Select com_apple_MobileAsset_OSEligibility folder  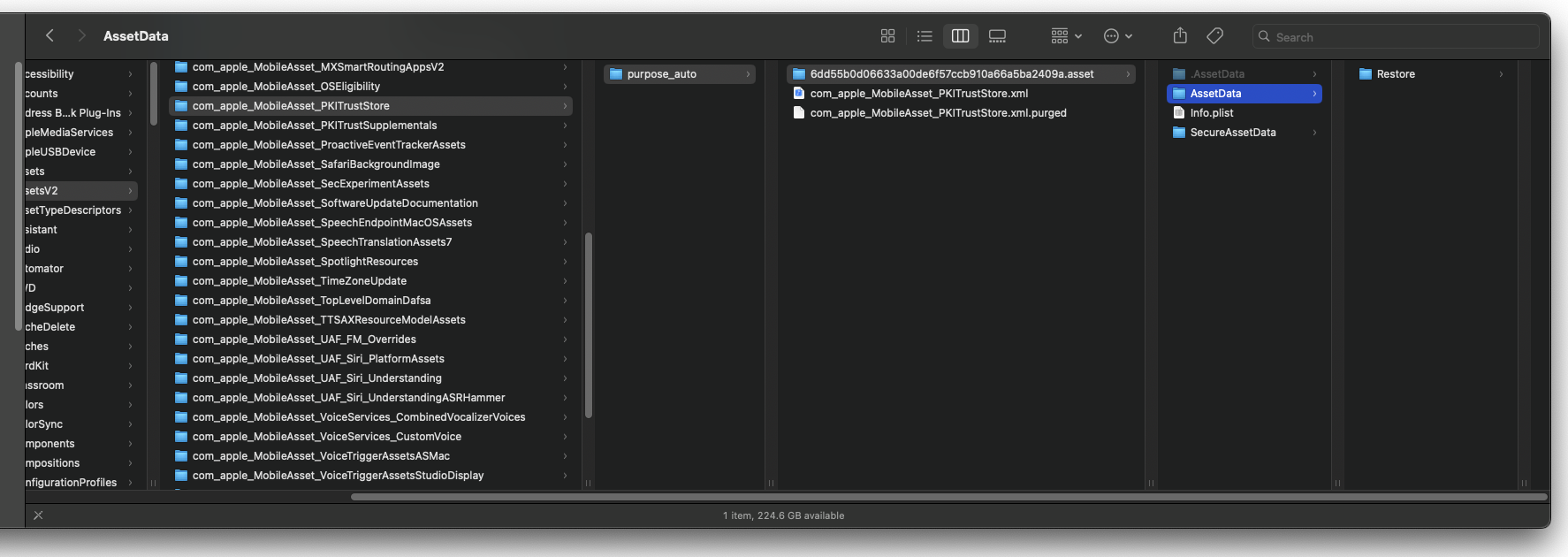tap(370, 87)
